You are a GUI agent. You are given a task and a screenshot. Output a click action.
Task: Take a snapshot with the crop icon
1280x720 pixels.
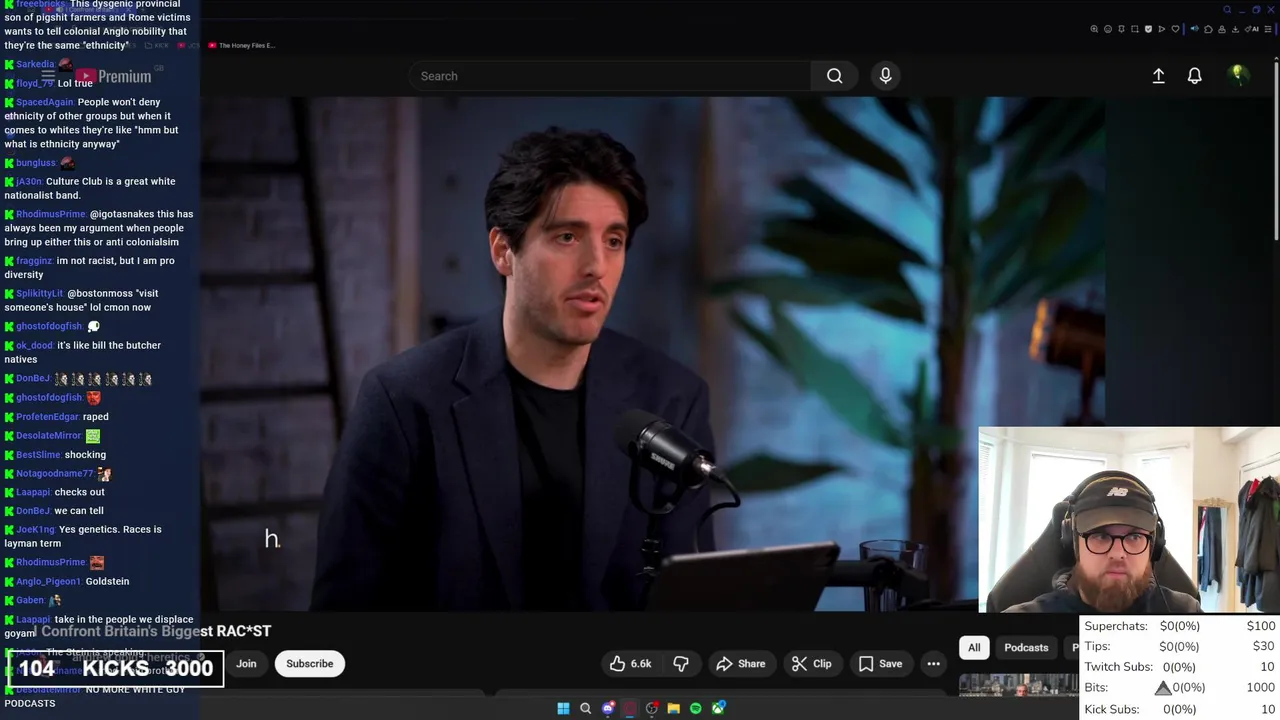point(1135,29)
